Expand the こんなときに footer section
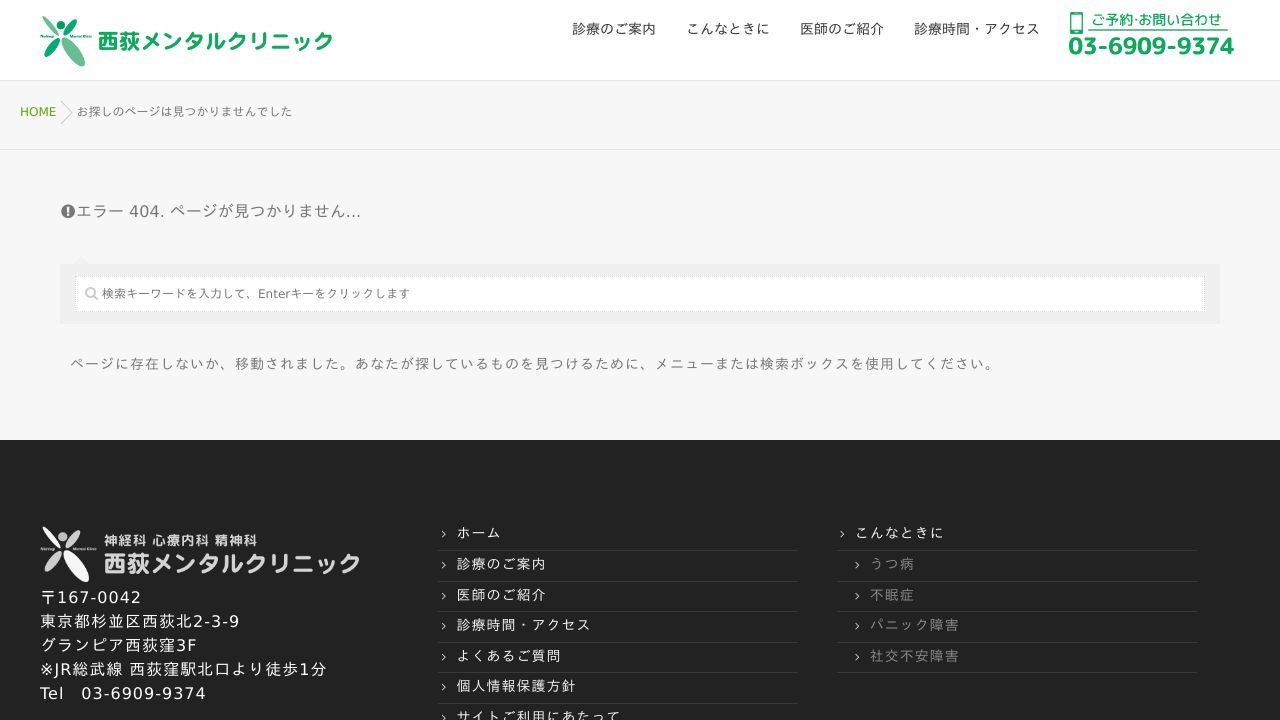Image resolution: width=1280 pixels, height=720 pixels. pyautogui.click(x=900, y=533)
